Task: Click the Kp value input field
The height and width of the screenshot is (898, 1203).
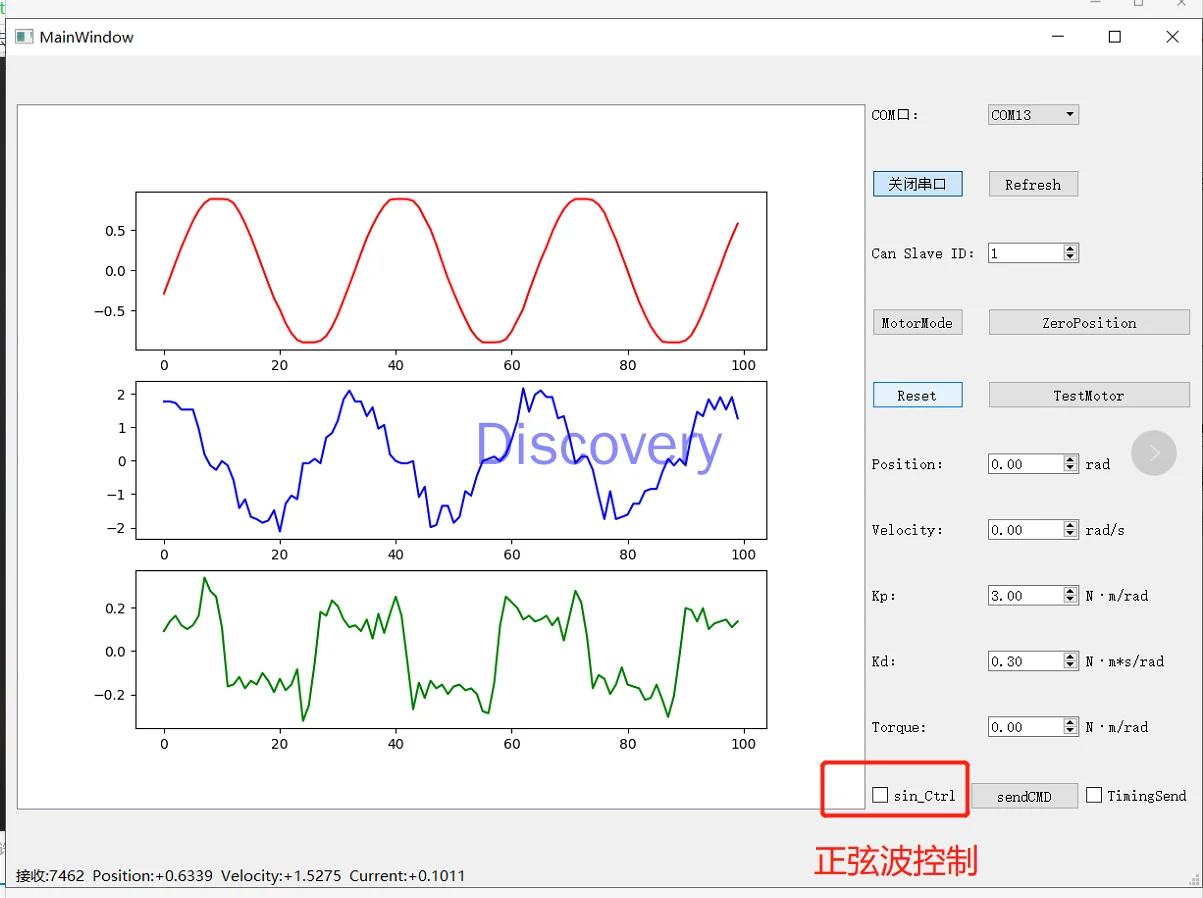Action: point(1025,595)
